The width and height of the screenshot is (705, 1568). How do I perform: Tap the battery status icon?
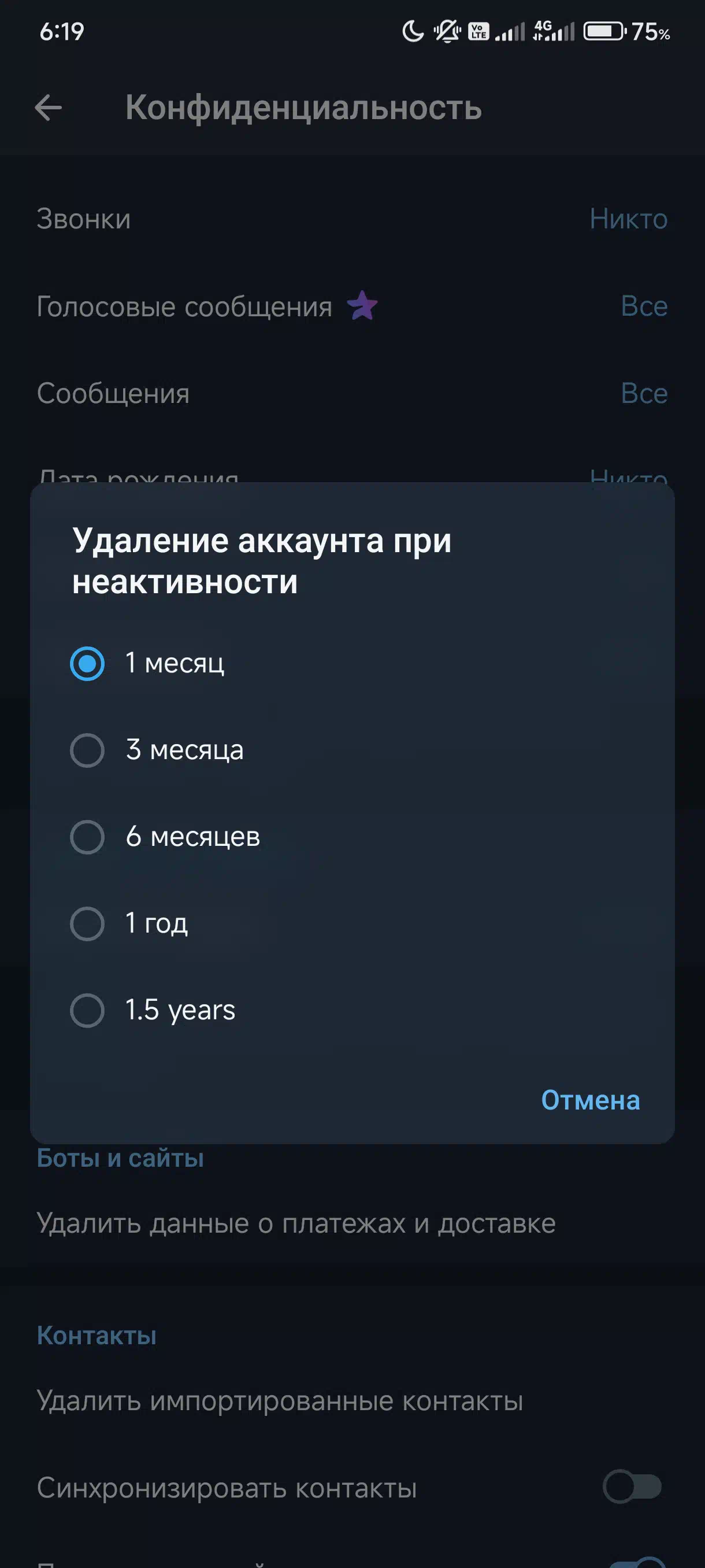tap(604, 31)
